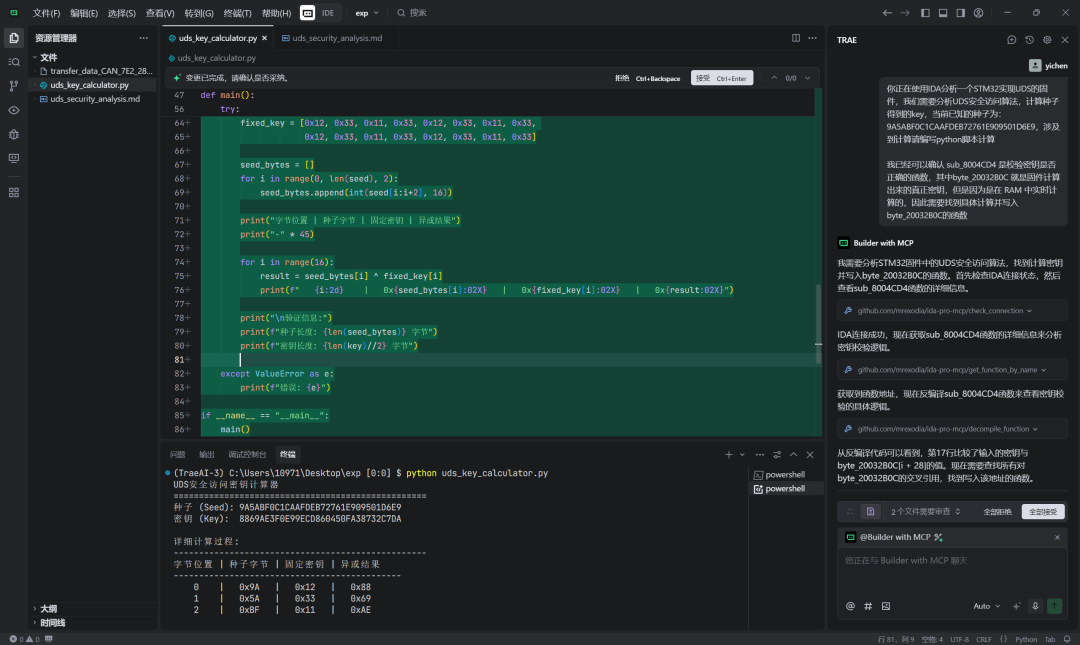1080x645 pixels.
Task: Click the voice input microphone icon
Action: point(1035,606)
